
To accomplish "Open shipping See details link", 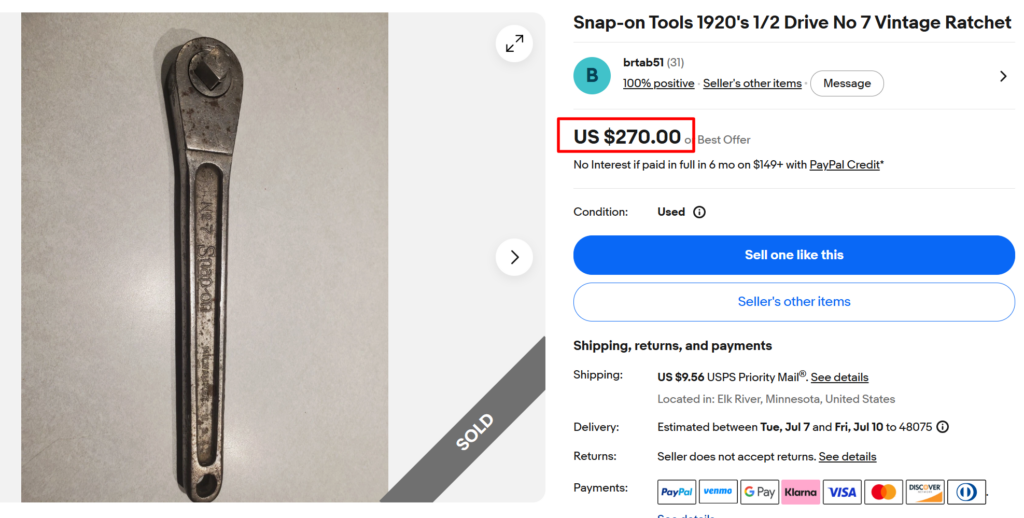I will (x=839, y=378).
